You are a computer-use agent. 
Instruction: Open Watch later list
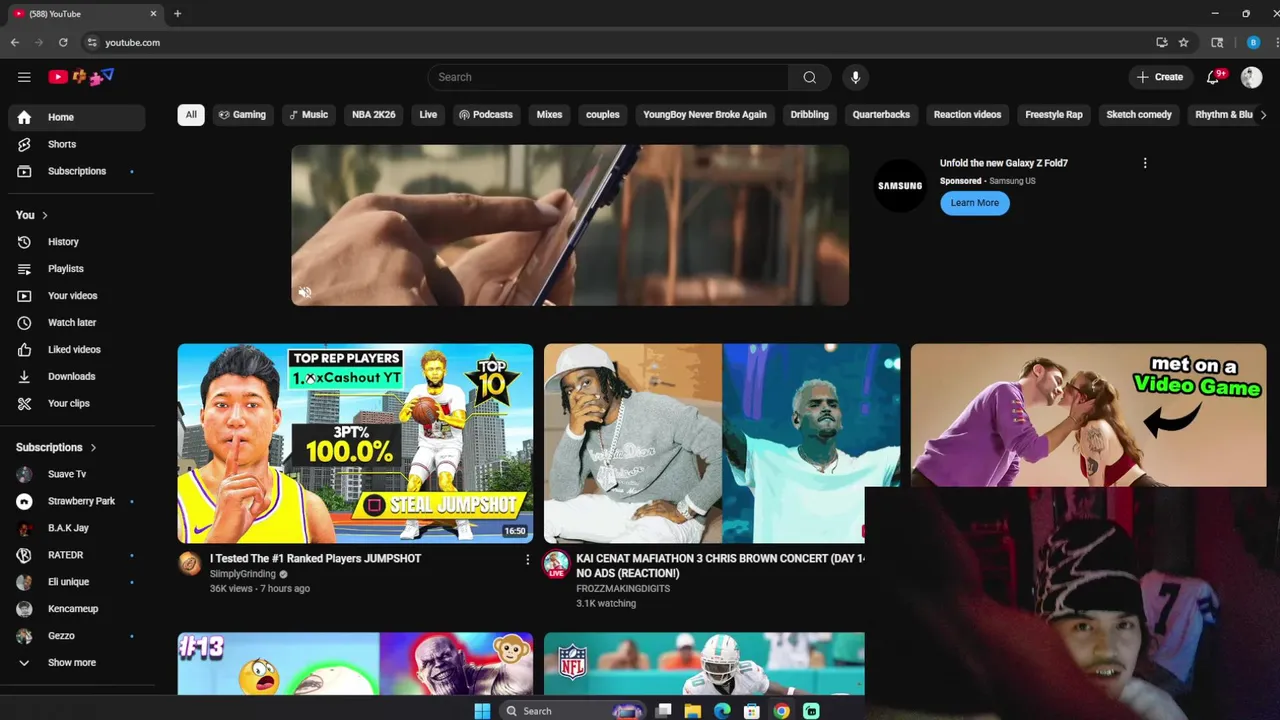(77, 323)
